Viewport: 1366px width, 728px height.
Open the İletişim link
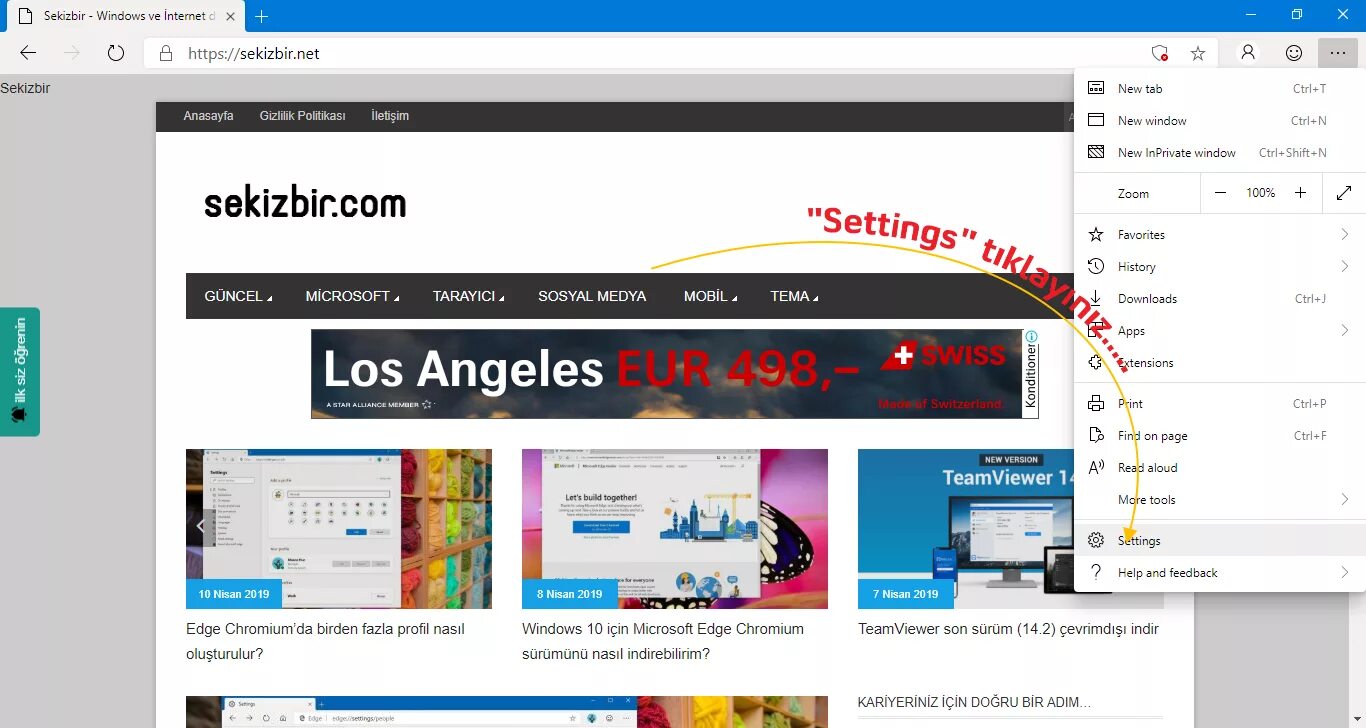coord(390,116)
